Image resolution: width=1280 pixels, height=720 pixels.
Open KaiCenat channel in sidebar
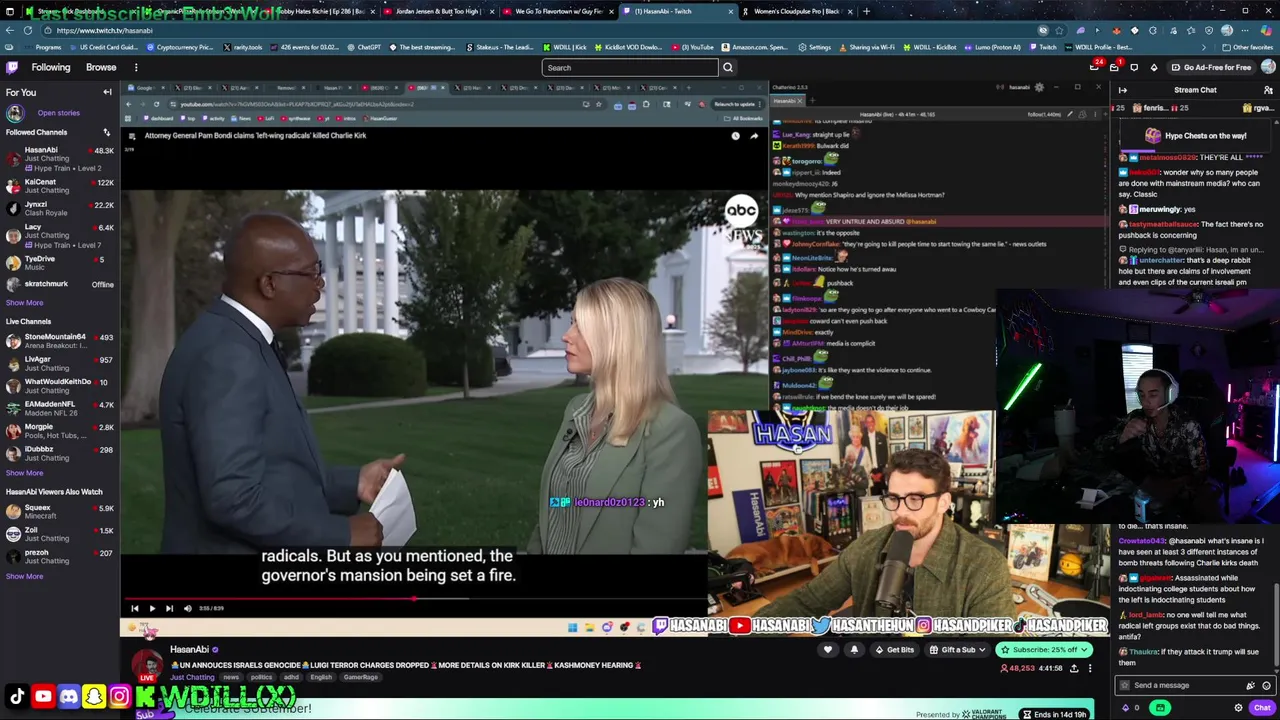[x=60, y=186]
